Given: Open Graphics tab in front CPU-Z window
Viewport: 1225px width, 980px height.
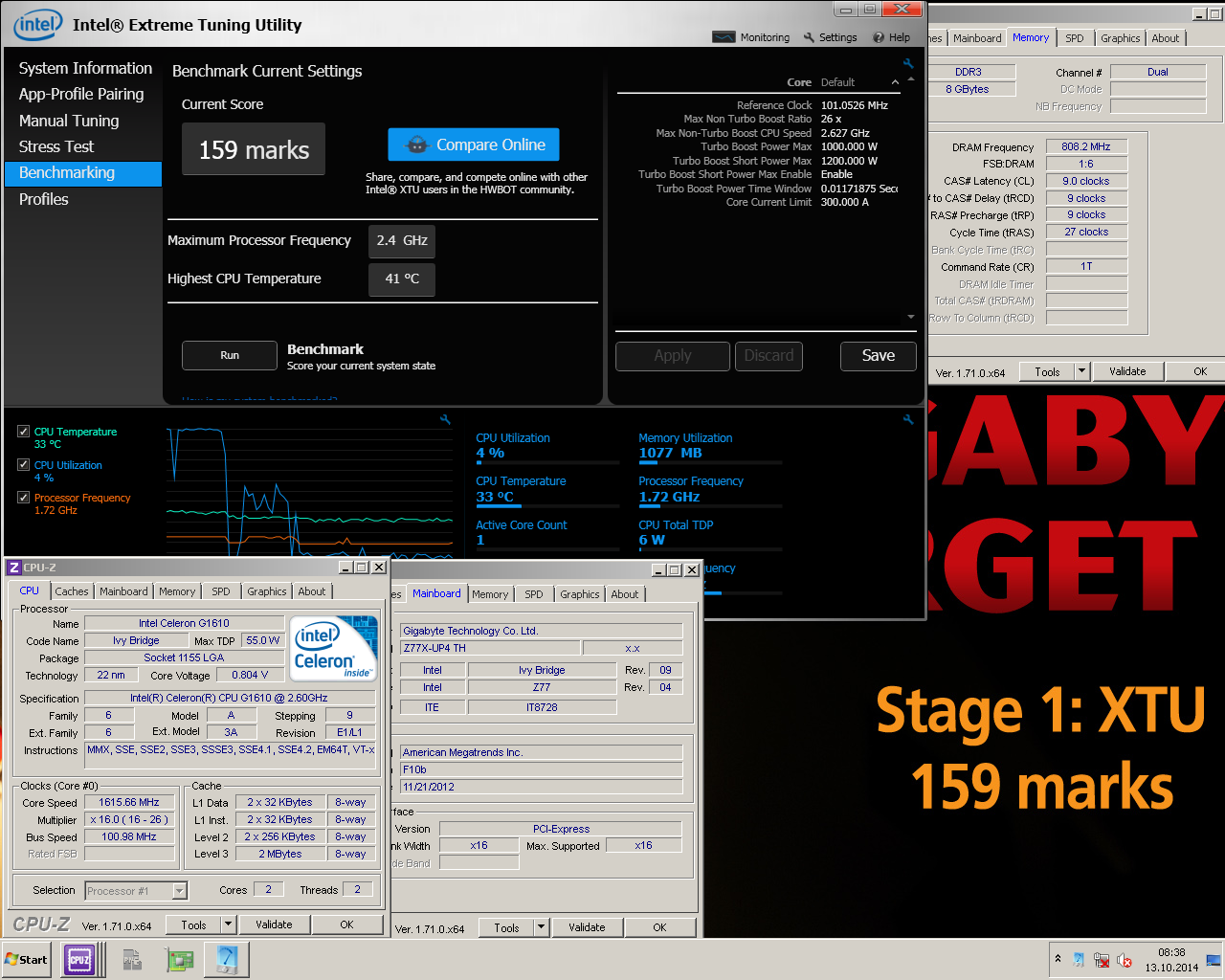Looking at the screenshot, I should (x=267, y=591).
